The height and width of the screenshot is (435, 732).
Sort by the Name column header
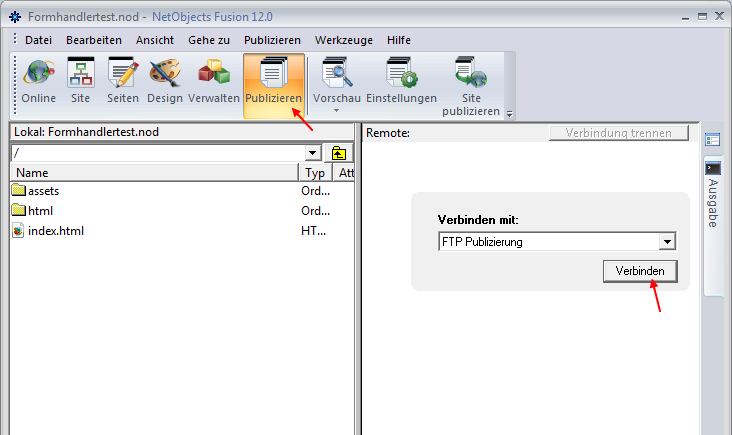tap(154, 173)
